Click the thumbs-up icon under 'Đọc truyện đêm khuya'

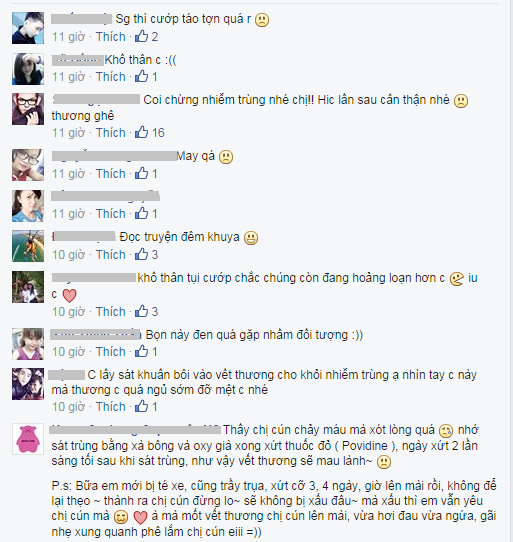[x=141, y=254]
